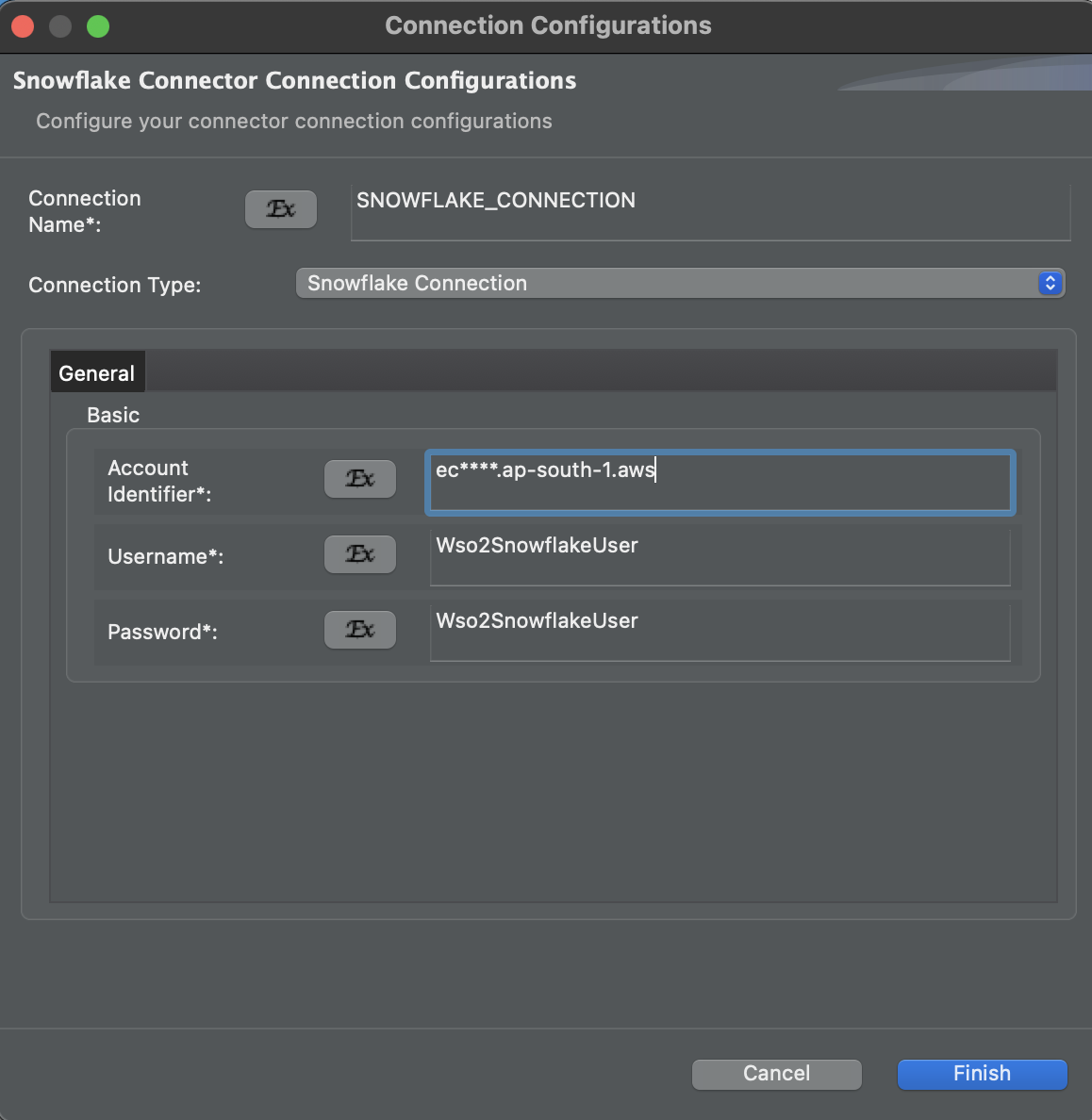Click the expression button beside Account Identifier
The image size is (1092, 1120).
[x=360, y=479]
